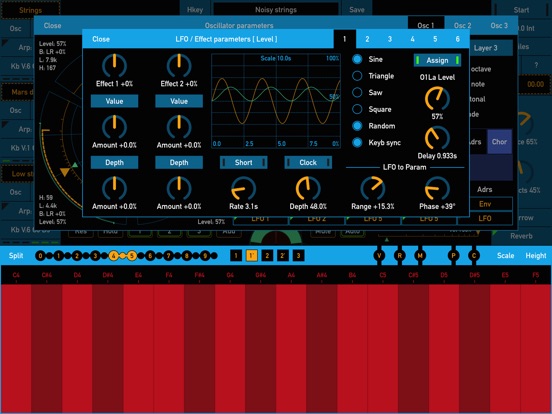Open the Osc 3 tab
The height and width of the screenshot is (414, 552).
coord(499,25)
